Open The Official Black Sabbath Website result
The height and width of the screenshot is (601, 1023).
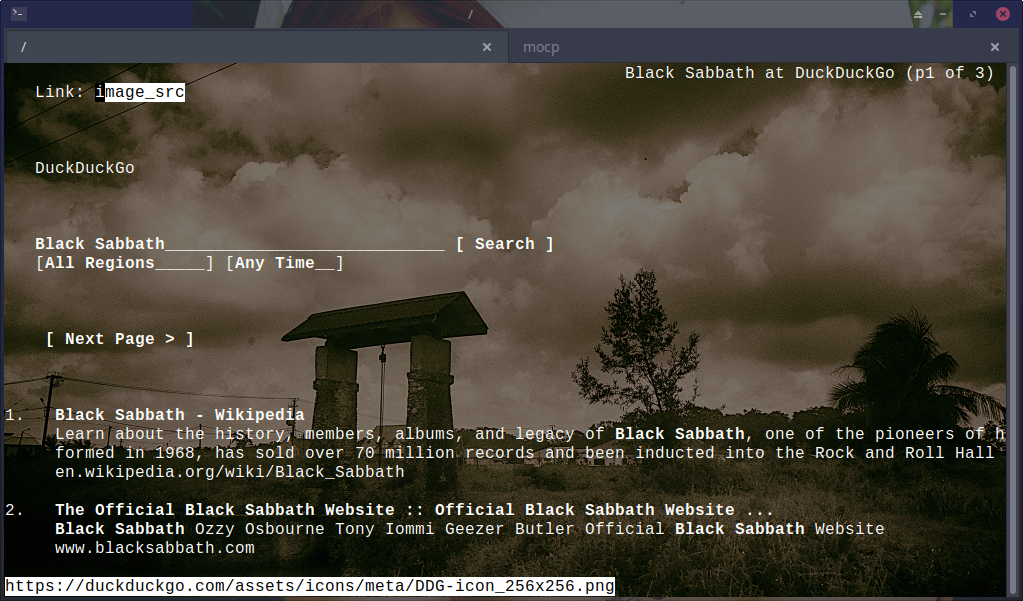click(x=414, y=510)
